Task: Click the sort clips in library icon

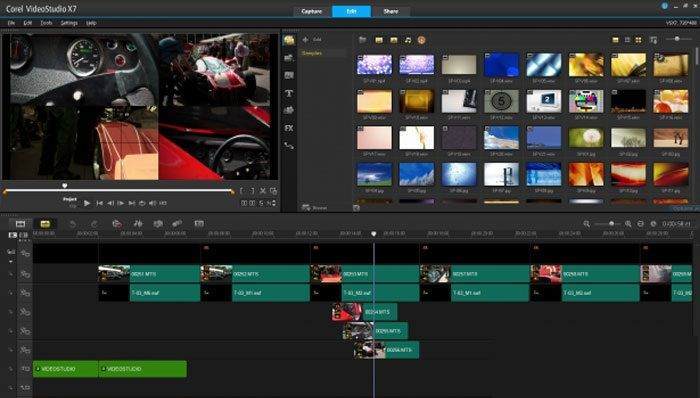Action: (654, 40)
